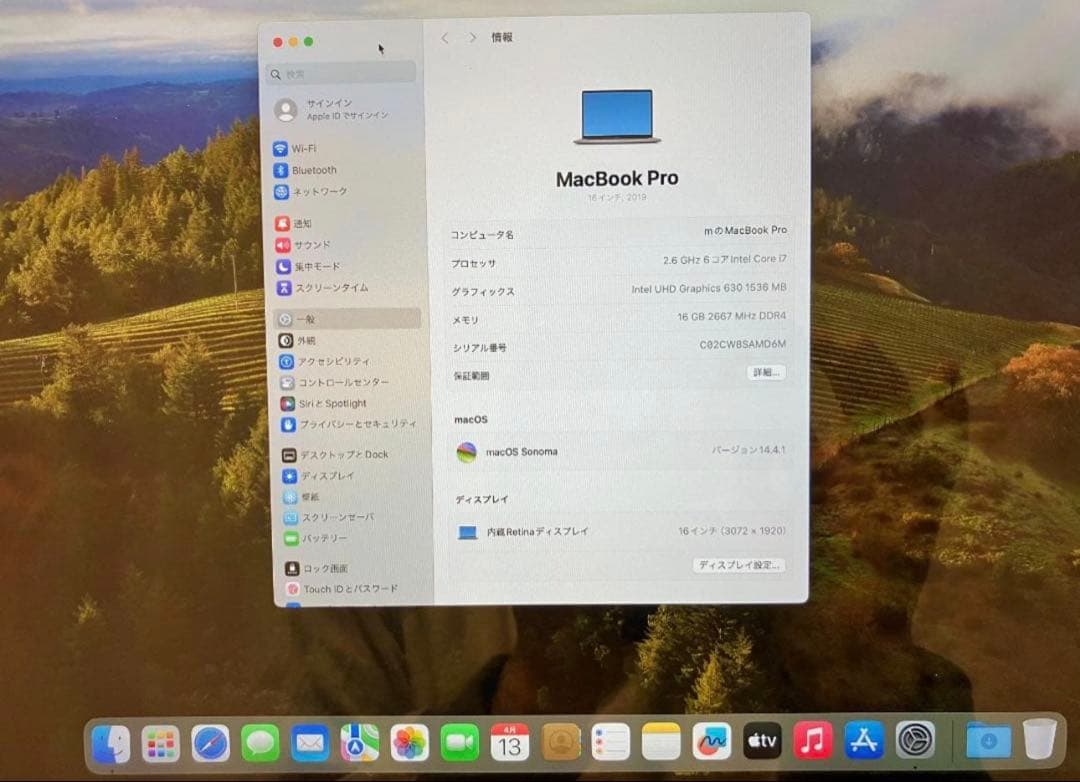1080x782 pixels.
Task: Go forward with the right chevron
Action: (x=472, y=38)
